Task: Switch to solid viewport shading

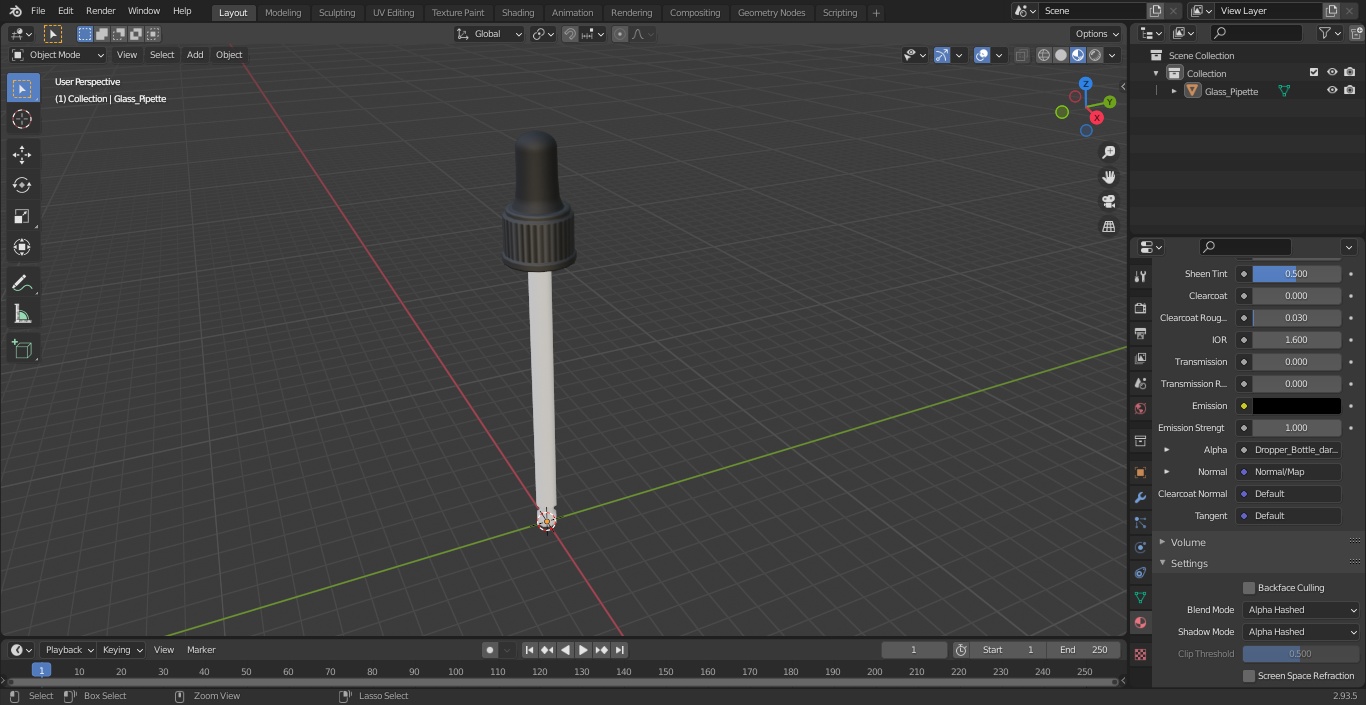Action: pos(1060,55)
